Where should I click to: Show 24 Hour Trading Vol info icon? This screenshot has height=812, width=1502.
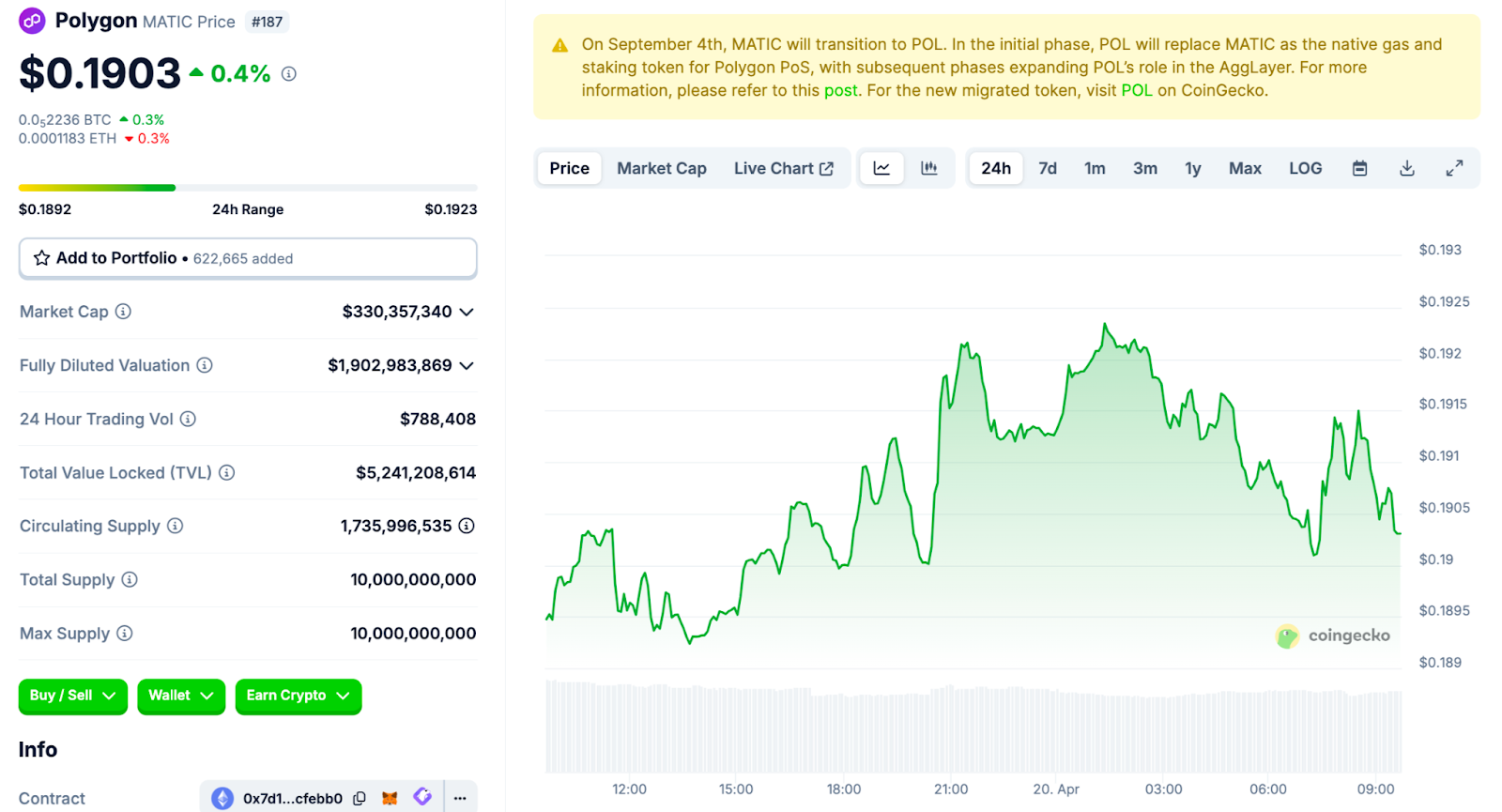coord(188,419)
